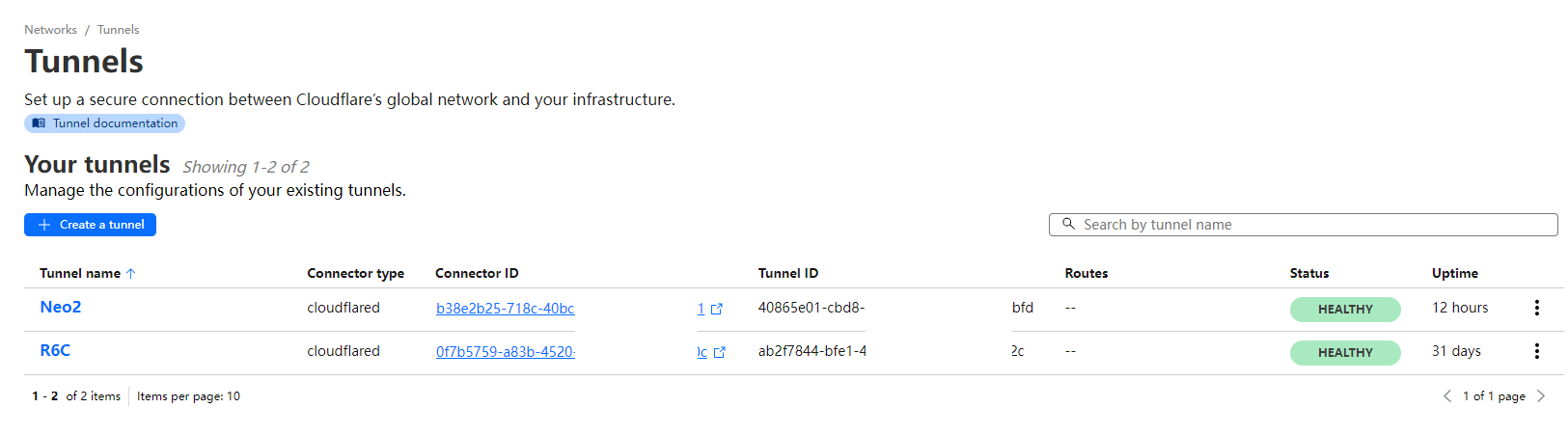Open connector ID b38e2b25-718c-40bc link

click(x=505, y=309)
